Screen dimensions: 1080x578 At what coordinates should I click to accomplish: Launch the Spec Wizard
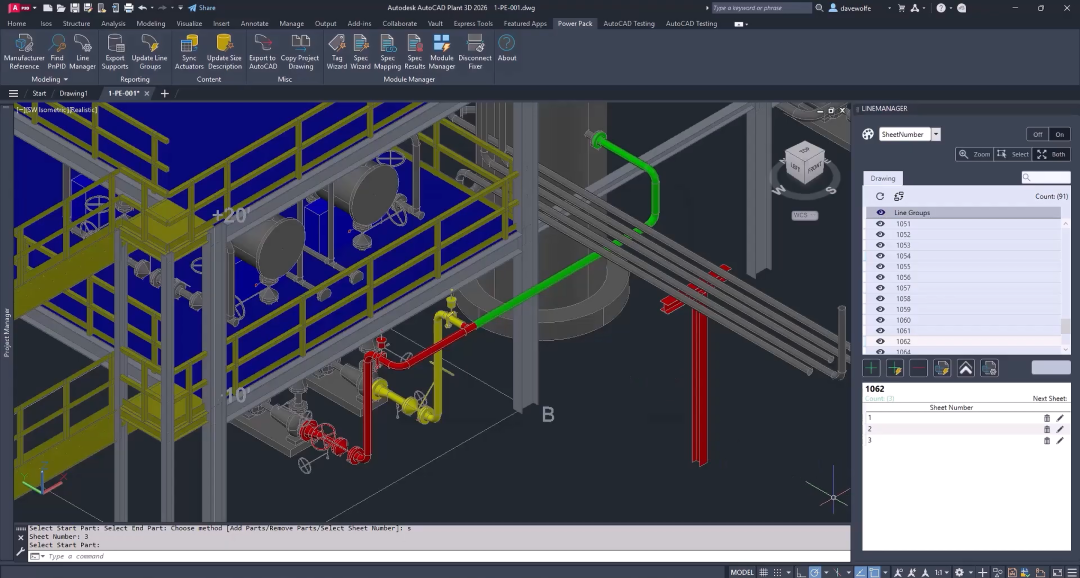[360, 52]
